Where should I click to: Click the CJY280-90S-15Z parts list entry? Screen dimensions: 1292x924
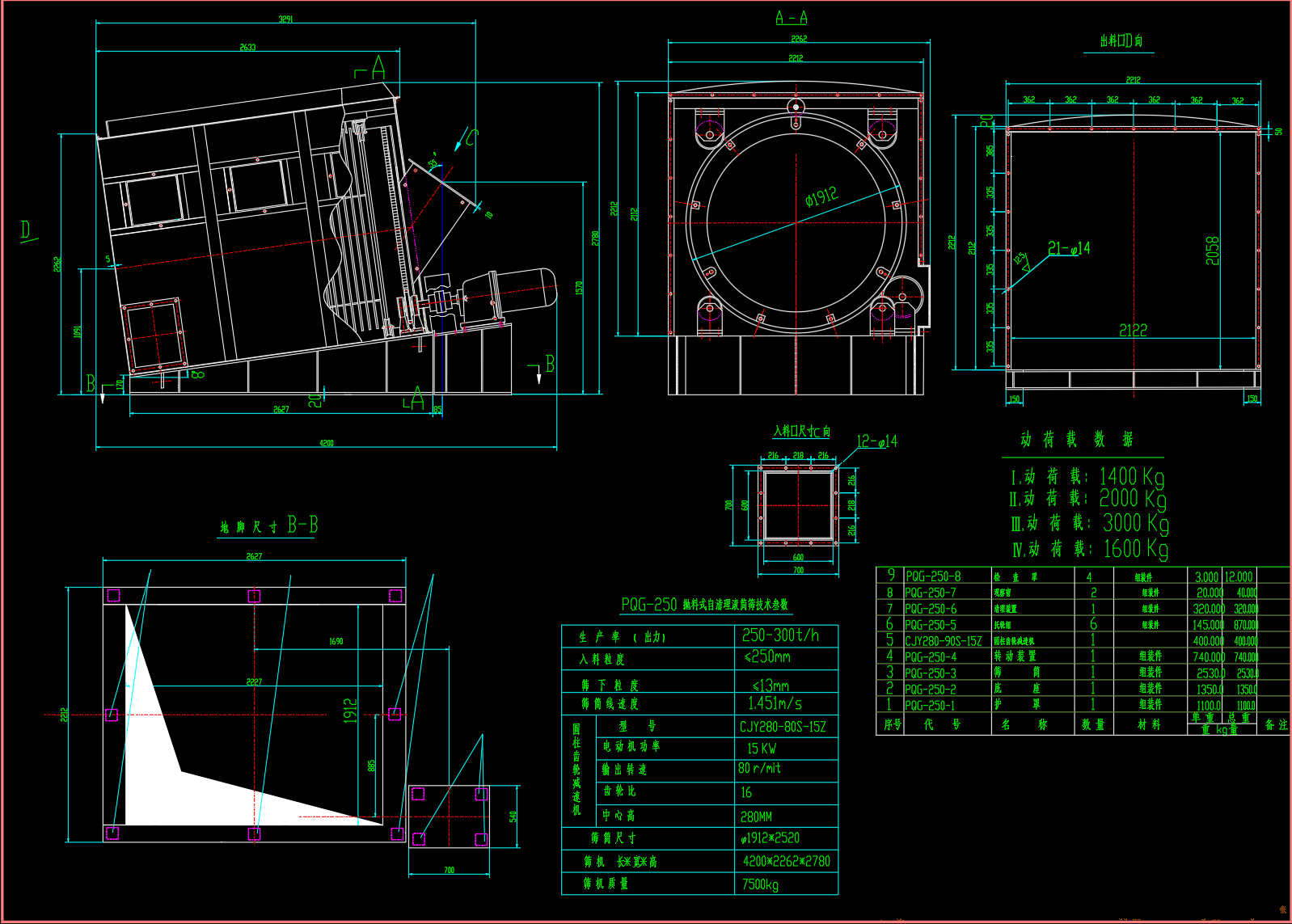pyautogui.click(x=943, y=641)
